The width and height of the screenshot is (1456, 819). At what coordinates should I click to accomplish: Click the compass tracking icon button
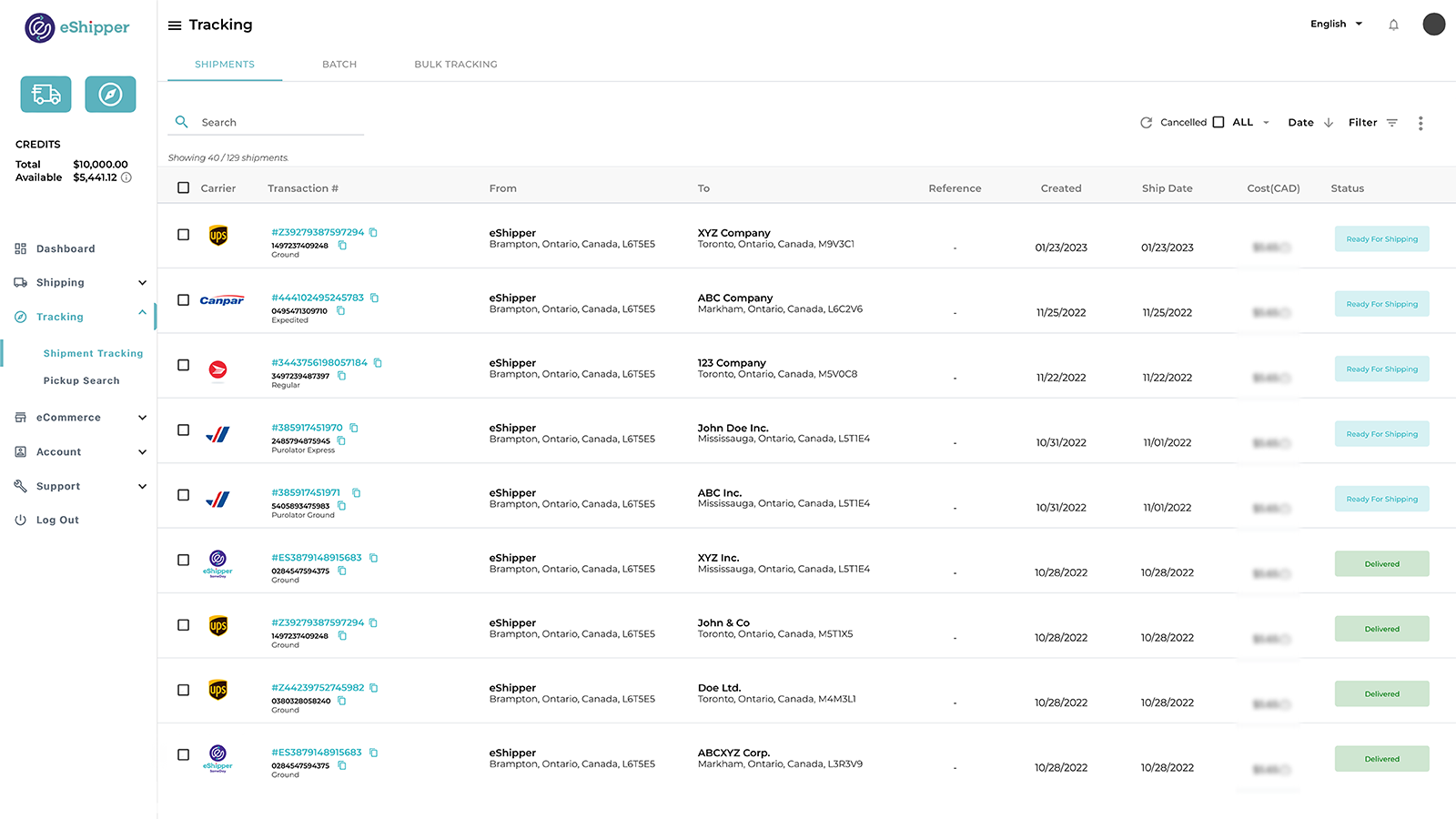110,95
